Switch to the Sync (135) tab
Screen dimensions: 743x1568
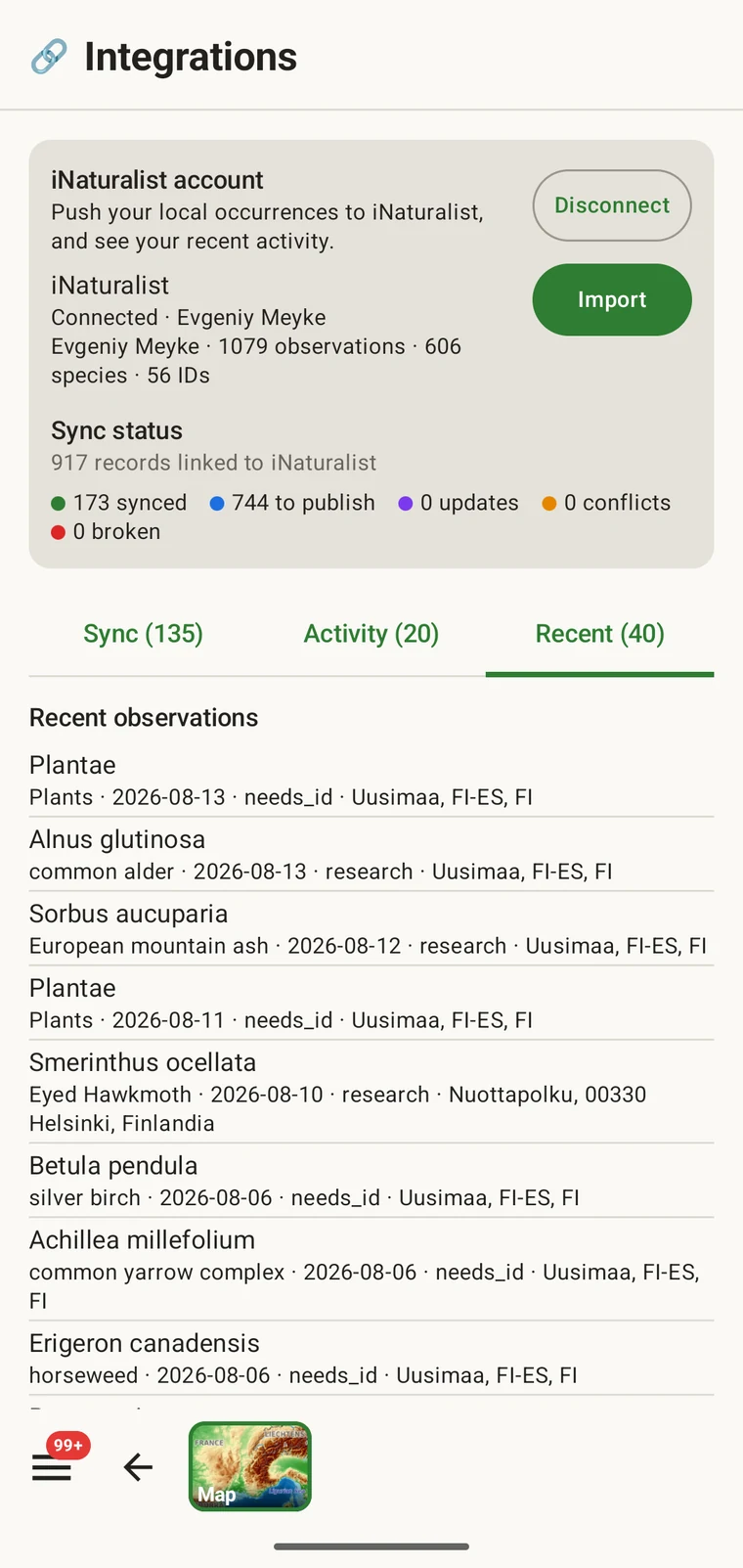point(144,634)
